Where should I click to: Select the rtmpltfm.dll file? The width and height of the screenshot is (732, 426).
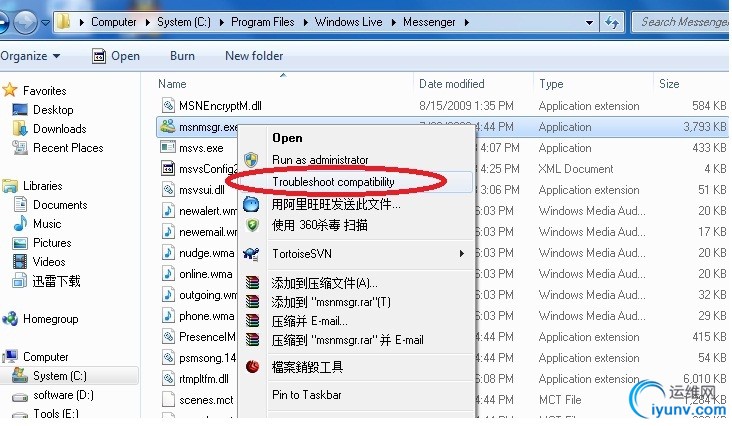[204, 379]
